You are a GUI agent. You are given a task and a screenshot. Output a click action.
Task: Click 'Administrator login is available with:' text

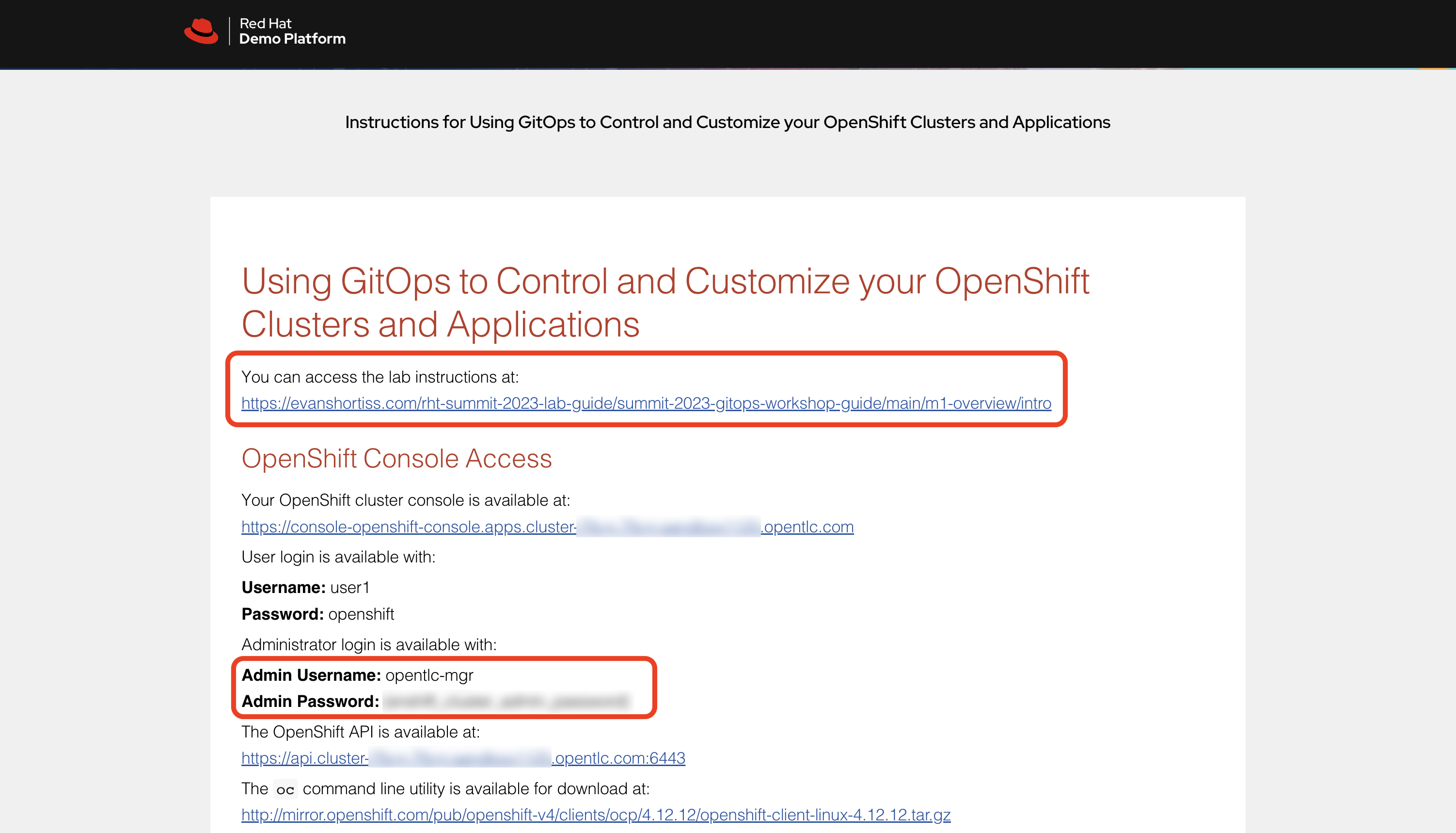coord(369,645)
